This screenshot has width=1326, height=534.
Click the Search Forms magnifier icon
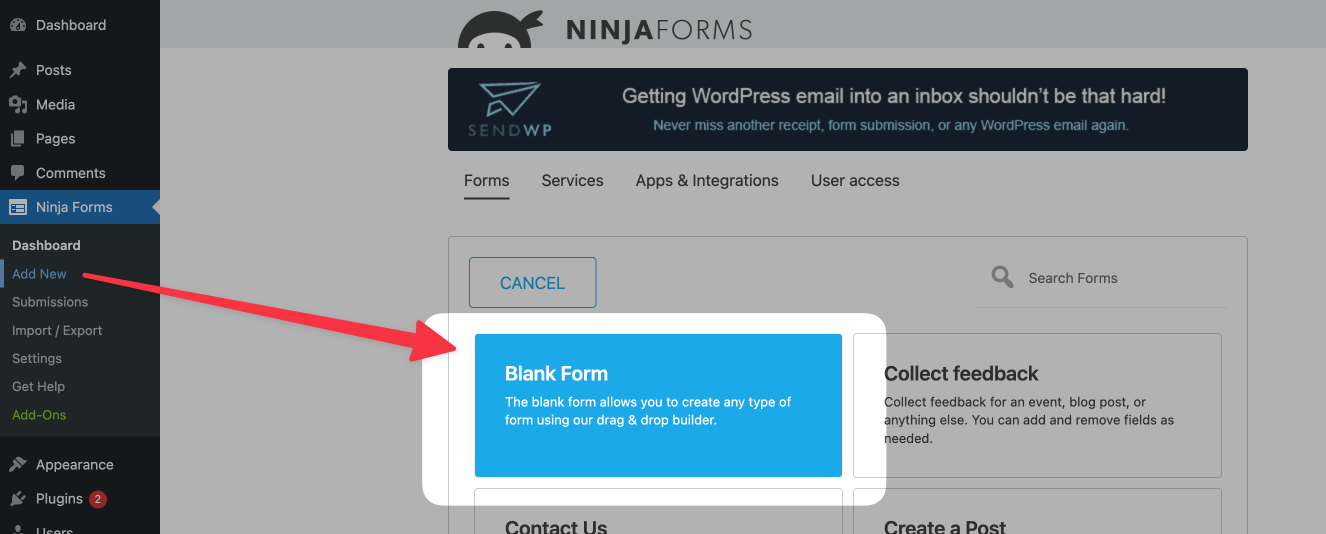point(1002,277)
